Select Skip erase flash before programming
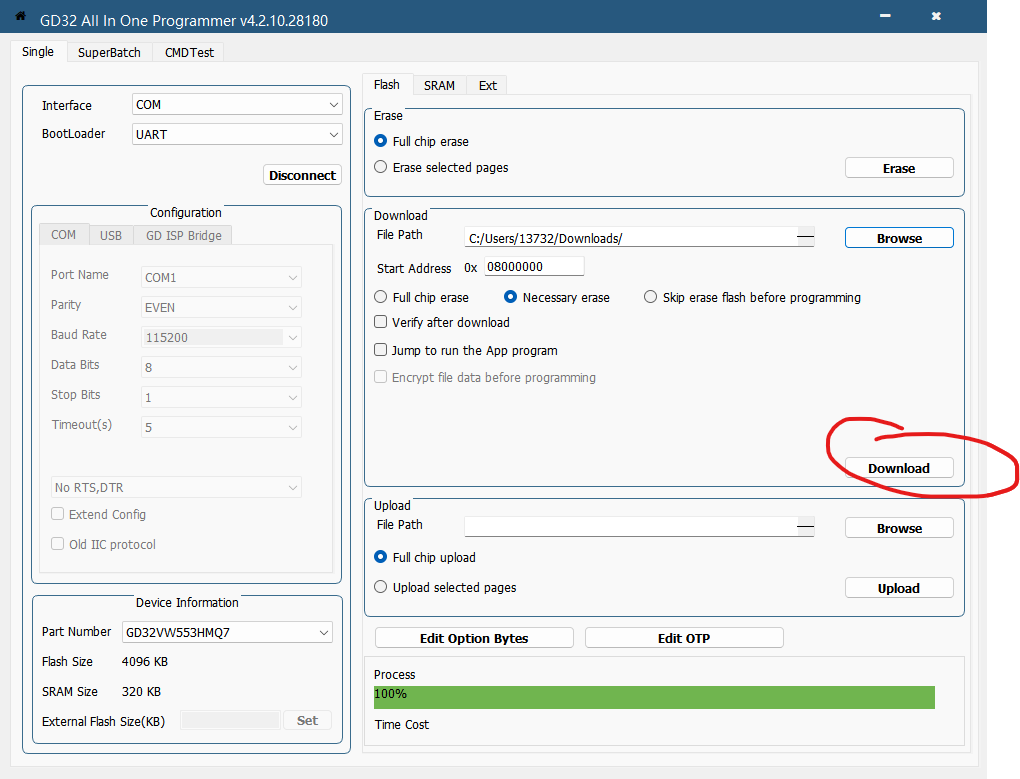The image size is (1020, 779). coord(651,297)
